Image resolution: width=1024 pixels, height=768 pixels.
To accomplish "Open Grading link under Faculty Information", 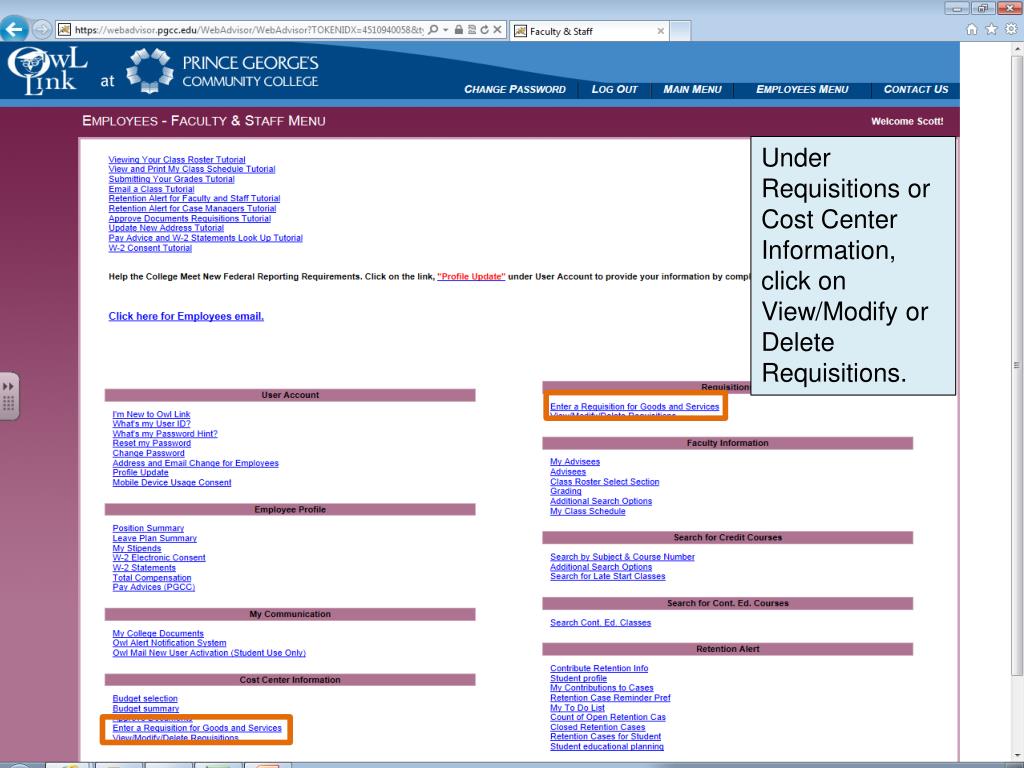I will (x=566, y=491).
